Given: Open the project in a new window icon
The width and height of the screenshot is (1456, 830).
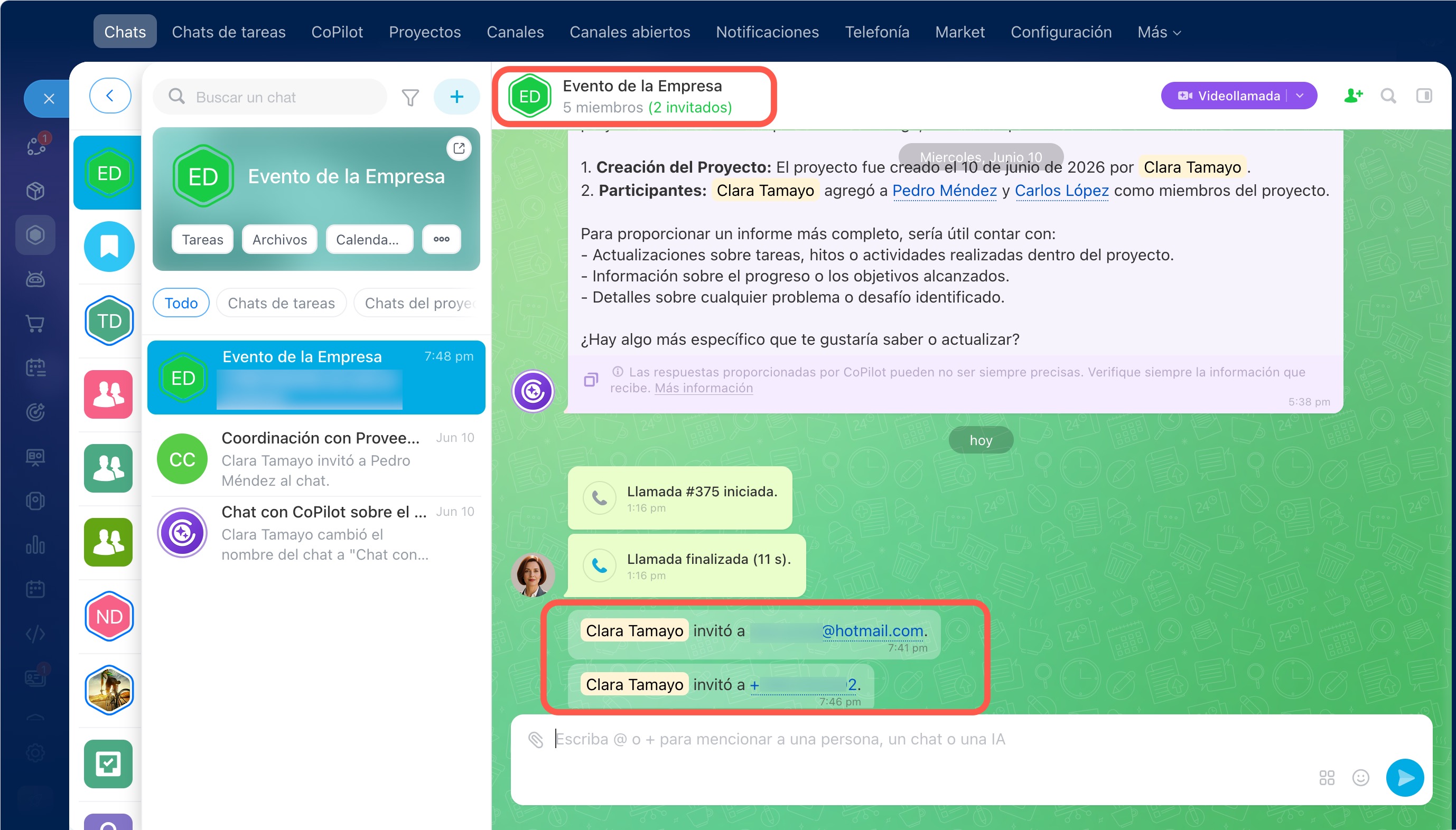Looking at the screenshot, I should tap(459, 149).
